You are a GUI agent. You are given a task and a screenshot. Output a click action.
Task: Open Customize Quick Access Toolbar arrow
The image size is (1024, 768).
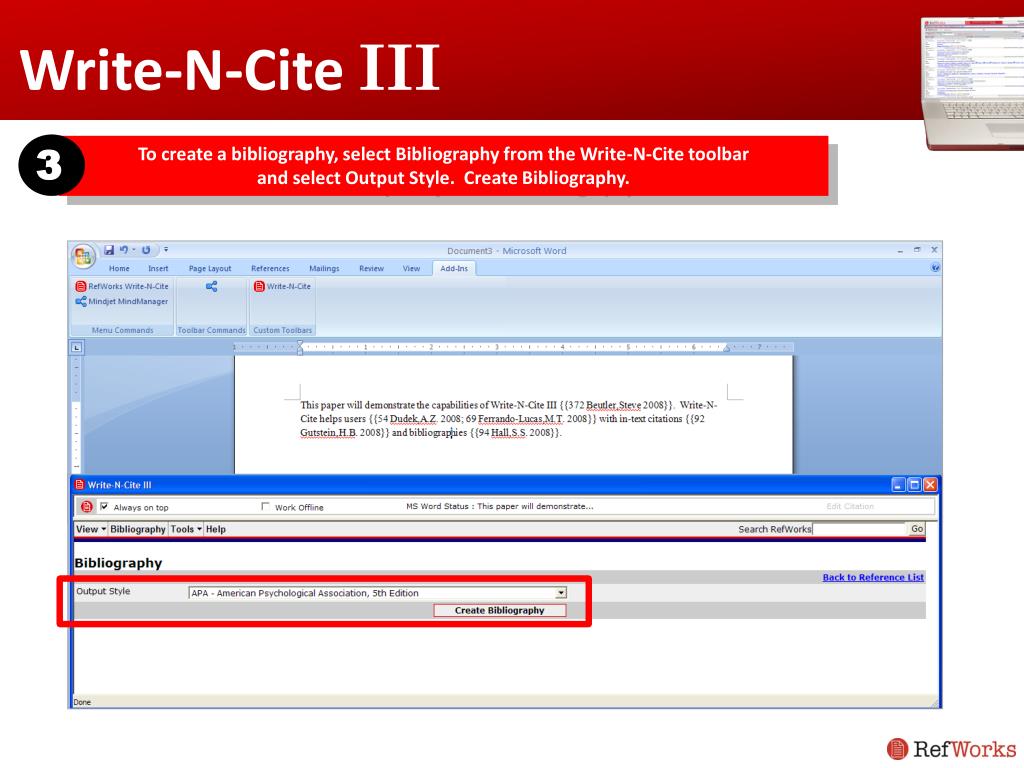coord(166,250)
